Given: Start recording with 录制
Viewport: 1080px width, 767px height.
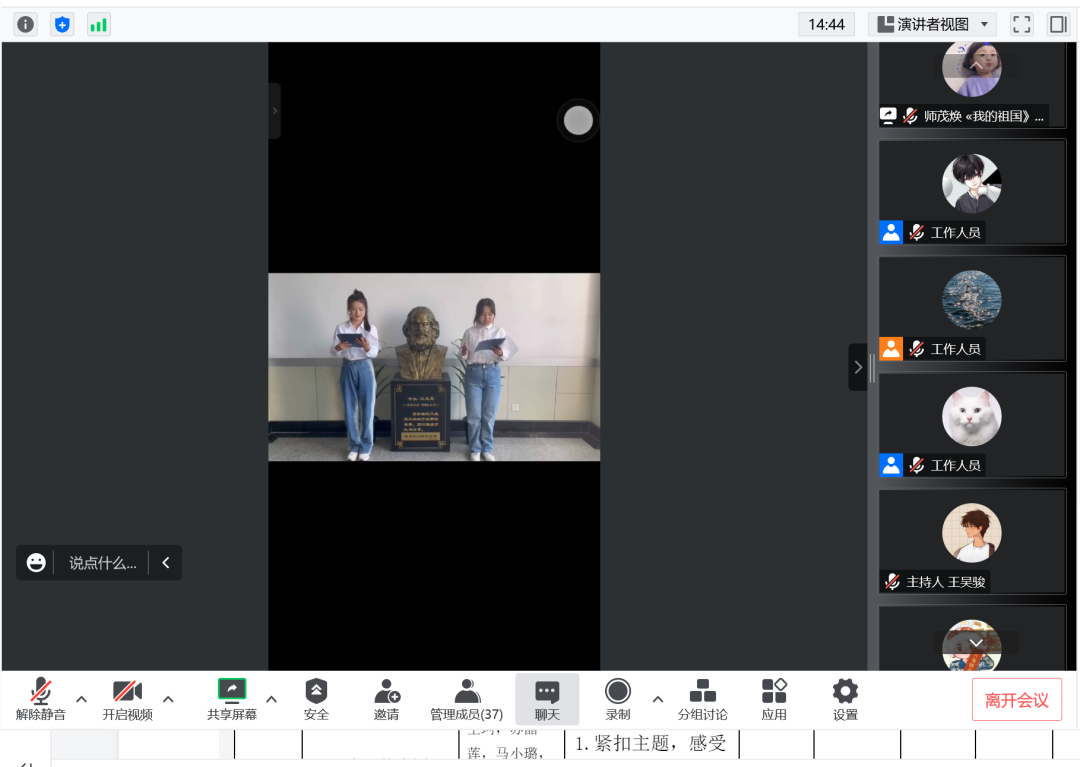Looking at the screenshot, I should click(618, 699).
